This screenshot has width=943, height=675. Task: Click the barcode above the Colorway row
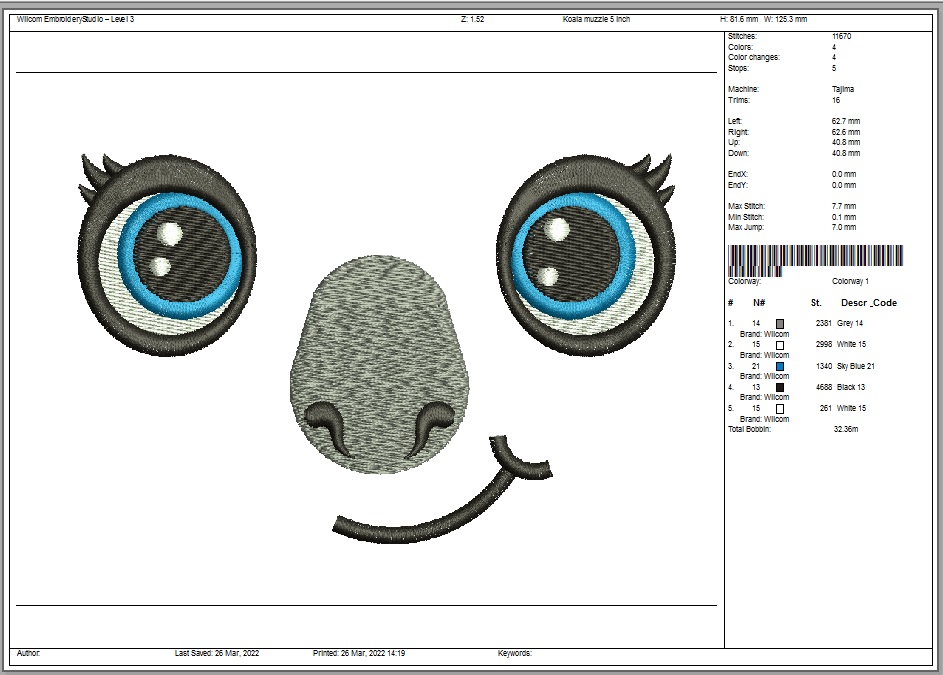click(x=815, y=259)
